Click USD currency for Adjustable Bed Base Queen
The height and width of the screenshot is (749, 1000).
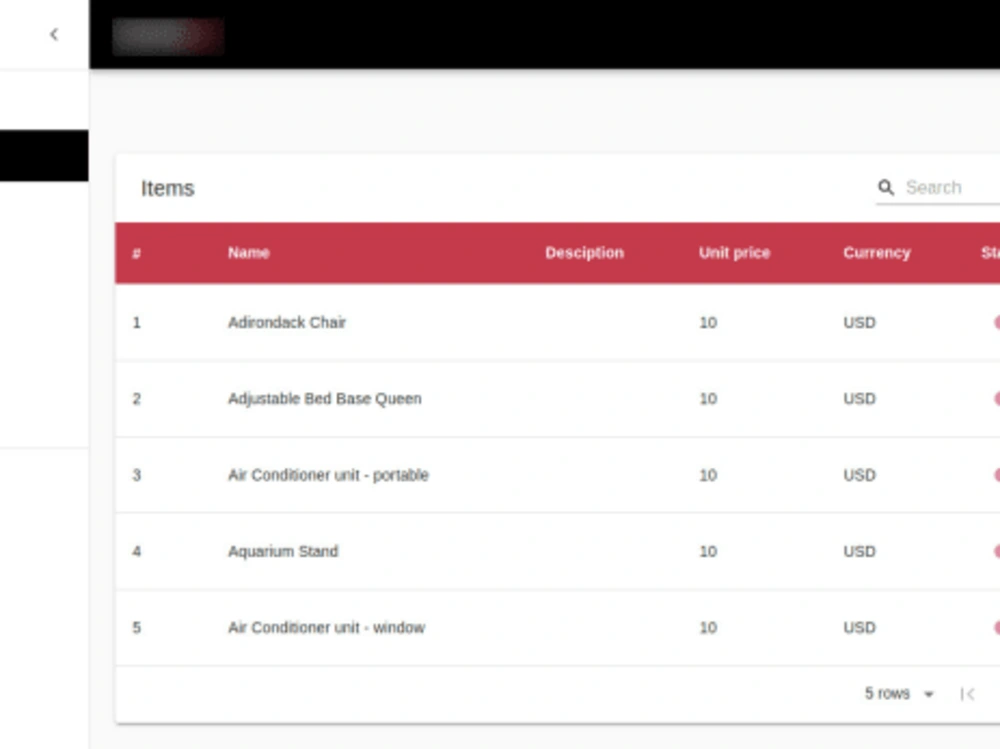pyautogui.click(x=859, y=399)
